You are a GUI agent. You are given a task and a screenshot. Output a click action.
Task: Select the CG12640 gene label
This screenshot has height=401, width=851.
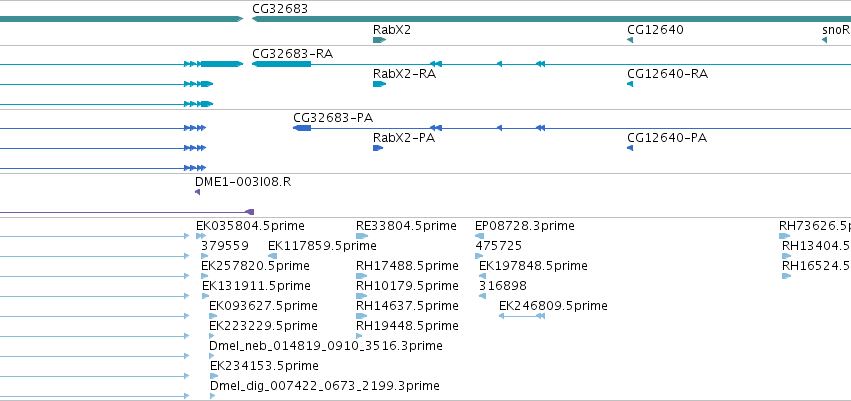[x=655, y=29]
